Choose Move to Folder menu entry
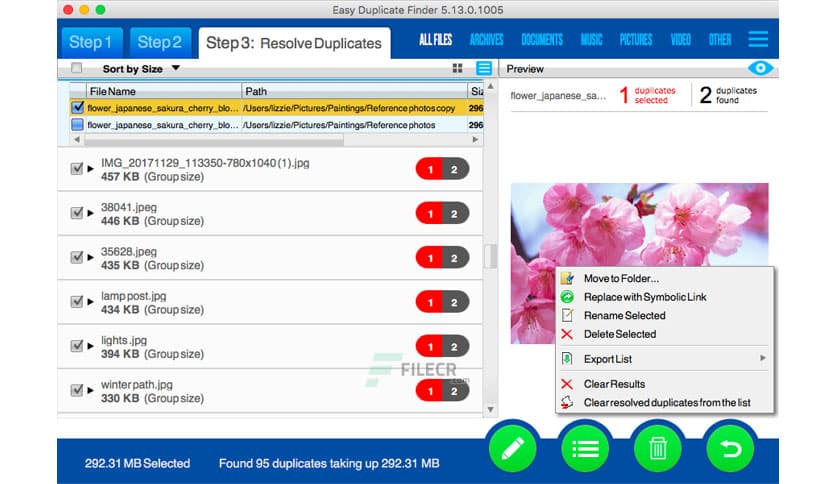Viewport: 836px width, 484px height. point(665,278)
